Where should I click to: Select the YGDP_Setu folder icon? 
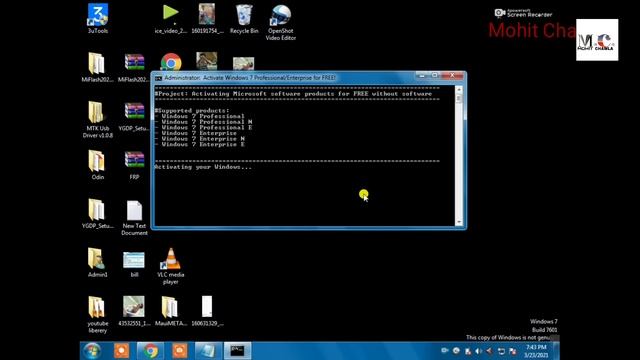98,213
